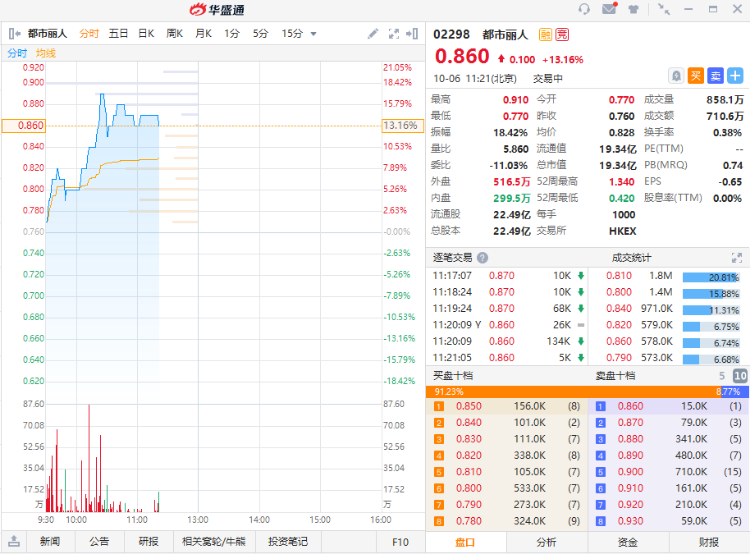The image size is (750, 554).
Task: Open the messages envelope icon
Action: coord(609,9)
